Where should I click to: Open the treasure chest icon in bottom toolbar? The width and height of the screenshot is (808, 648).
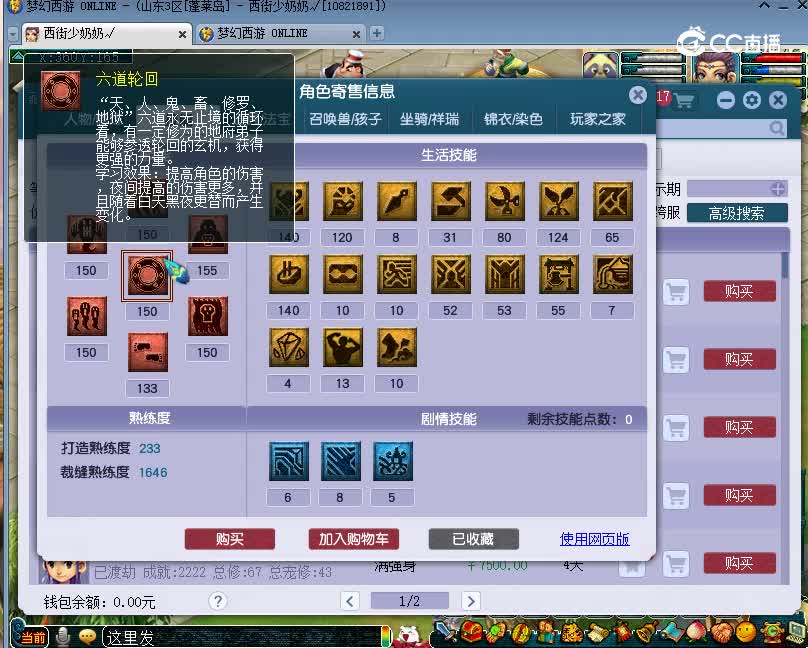(470, 633)
